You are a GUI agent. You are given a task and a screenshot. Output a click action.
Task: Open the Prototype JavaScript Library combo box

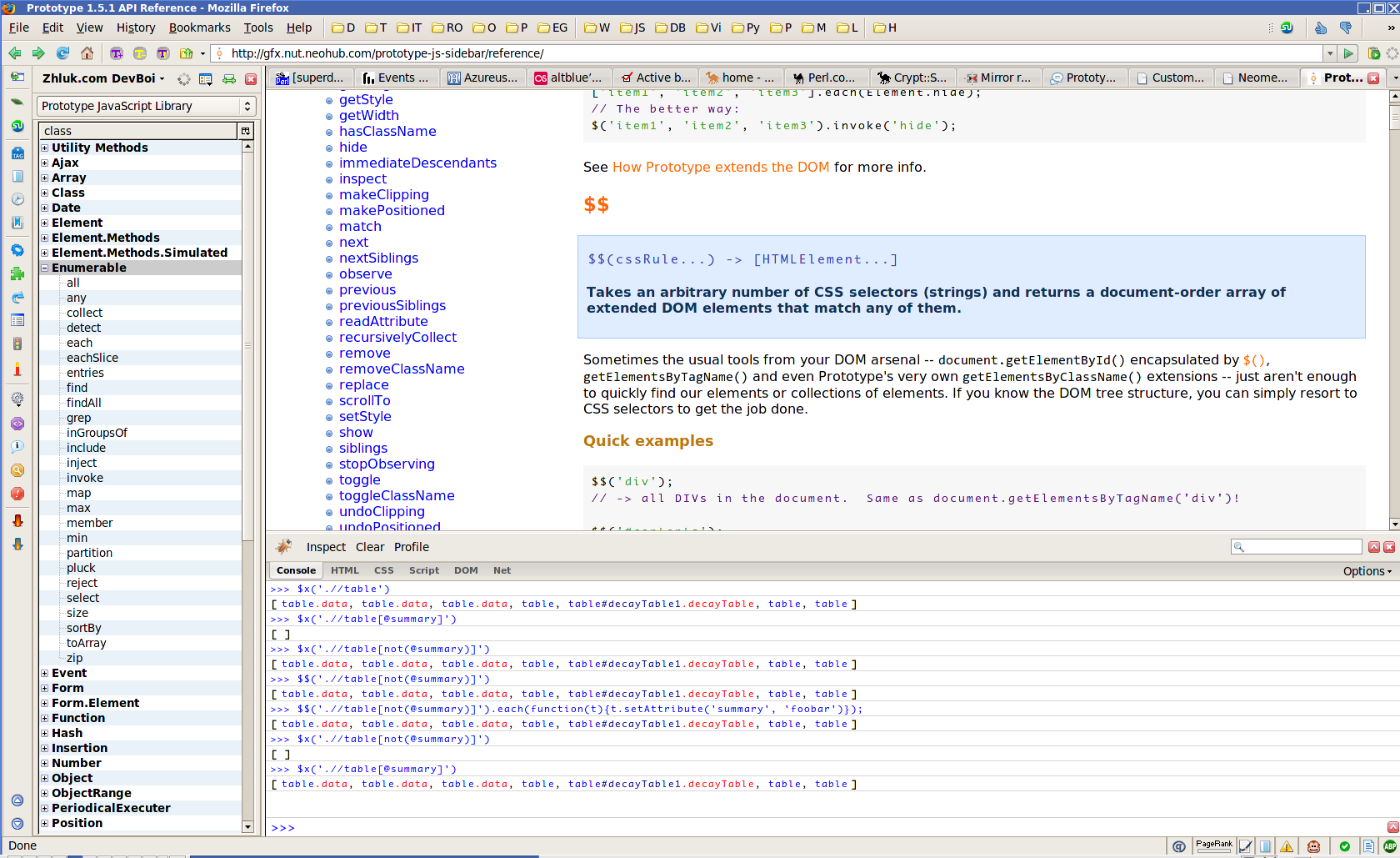point(146,106)
